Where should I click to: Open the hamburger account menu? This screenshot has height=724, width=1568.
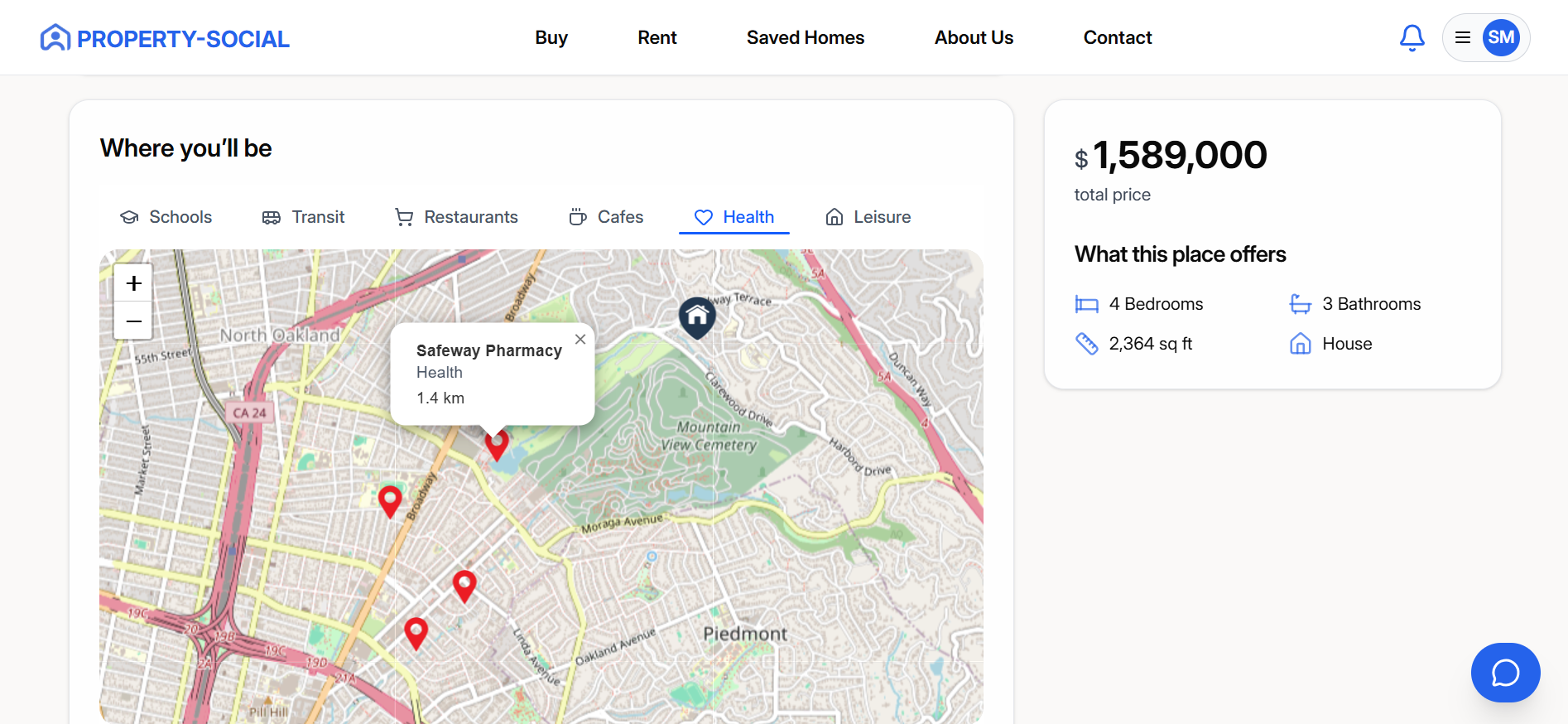click(x=1463, y=37)
